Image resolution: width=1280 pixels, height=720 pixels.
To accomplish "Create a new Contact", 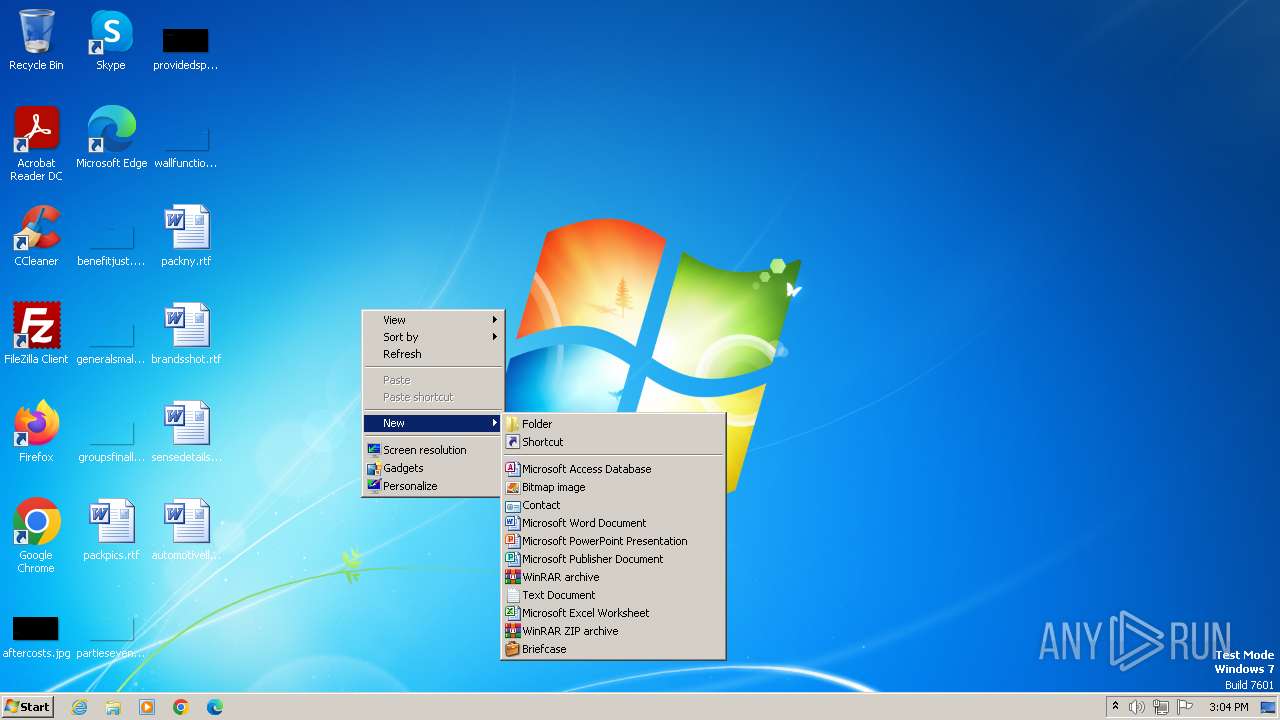I will point(613,505).
